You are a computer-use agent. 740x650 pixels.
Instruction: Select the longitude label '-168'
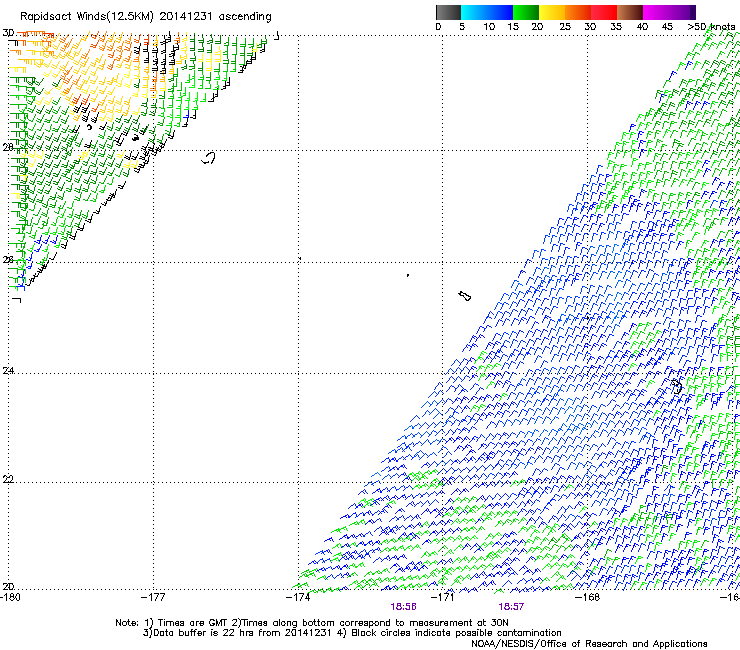pyautogui.click(x=588, y=598)
